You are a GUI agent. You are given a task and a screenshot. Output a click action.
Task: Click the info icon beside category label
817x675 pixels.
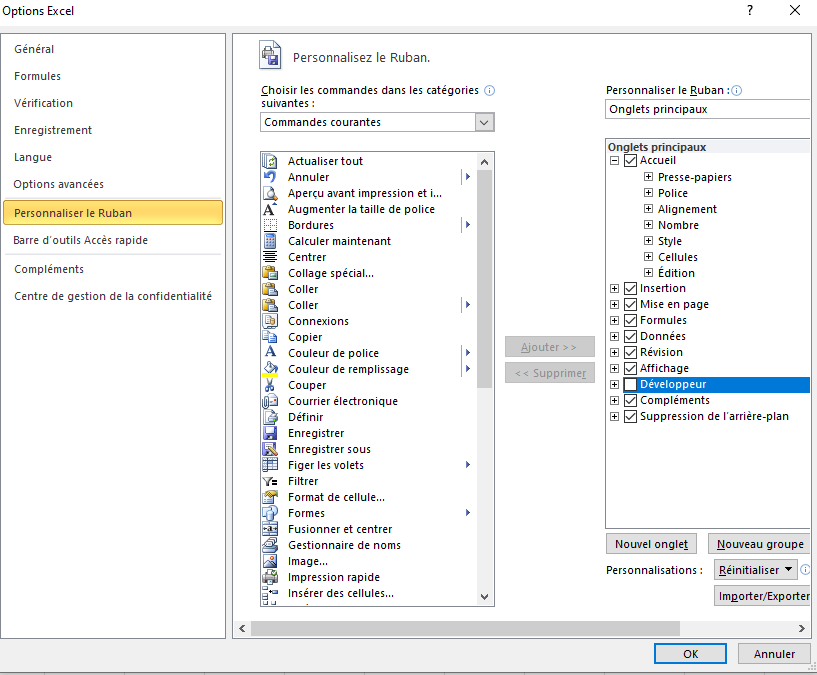(489, 91)
